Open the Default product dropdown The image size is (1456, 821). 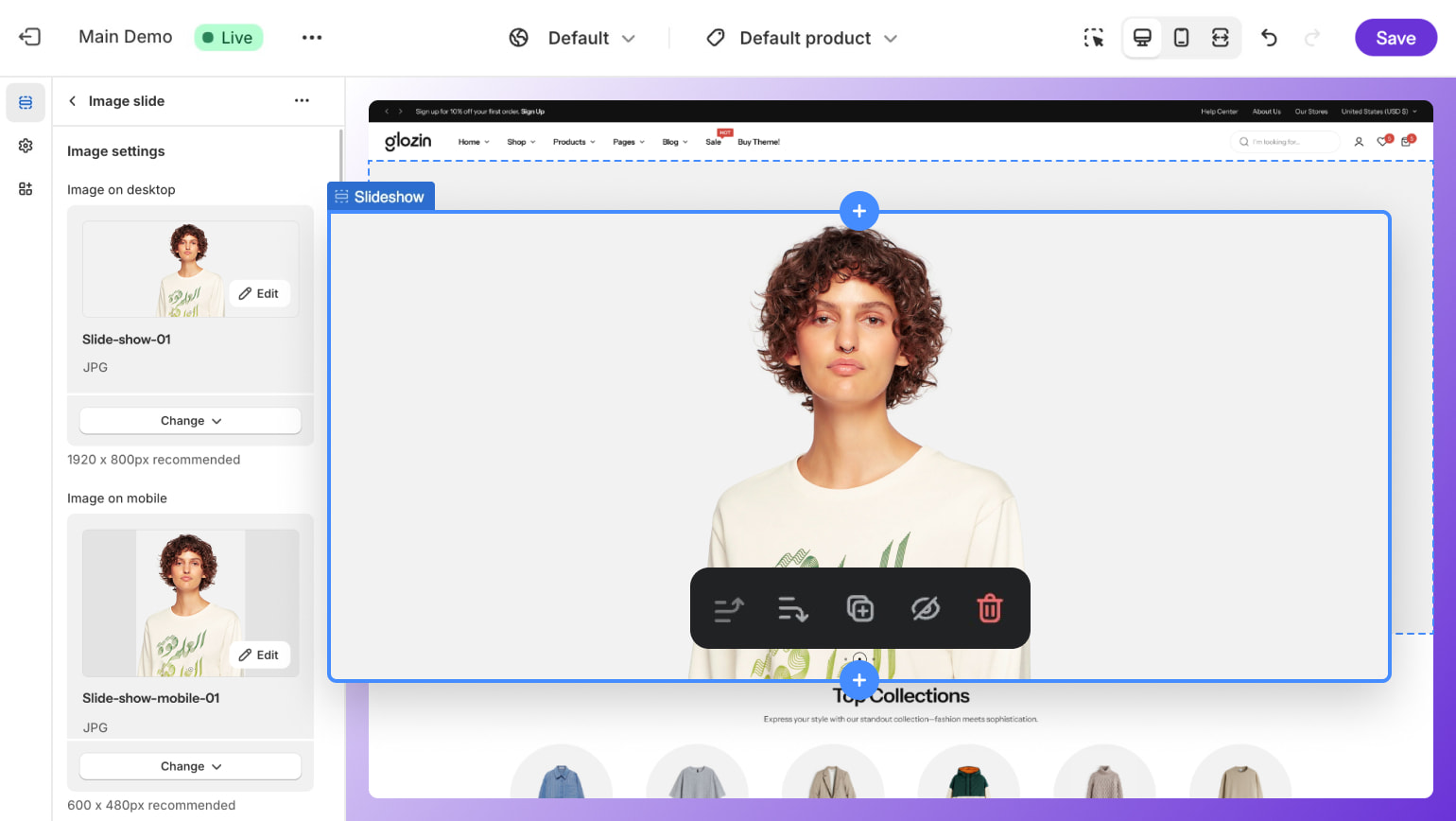802,38
